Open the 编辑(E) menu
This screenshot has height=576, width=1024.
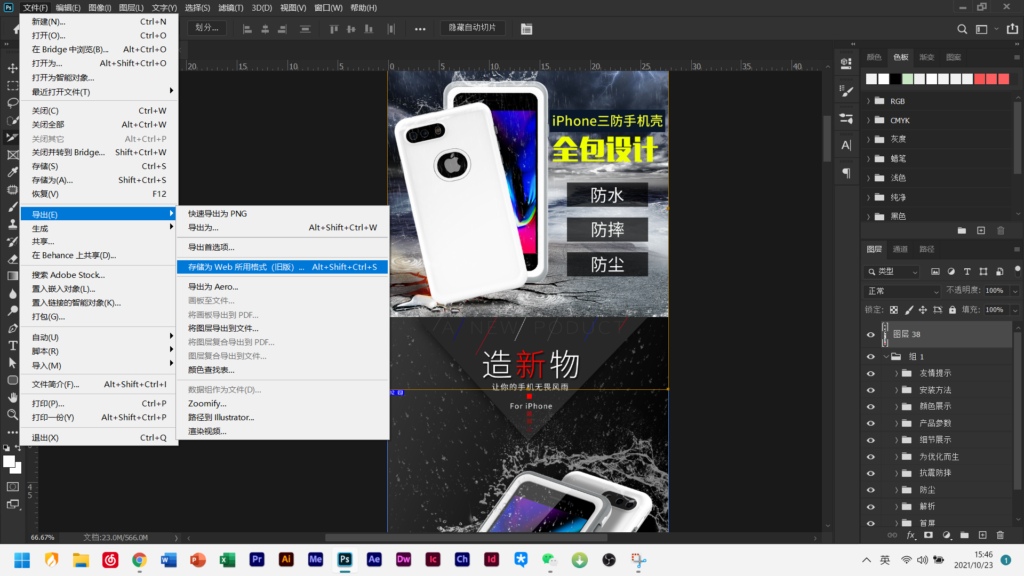pos(68,8)
